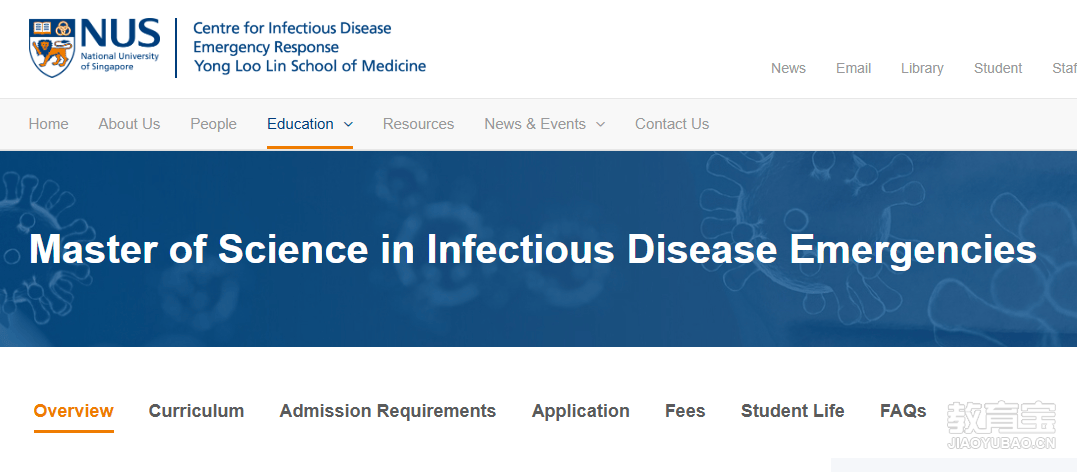The image size is (1077, 472).
Task: Open Contact Us page
Action: pyautogui.click(x=672, y=124)
